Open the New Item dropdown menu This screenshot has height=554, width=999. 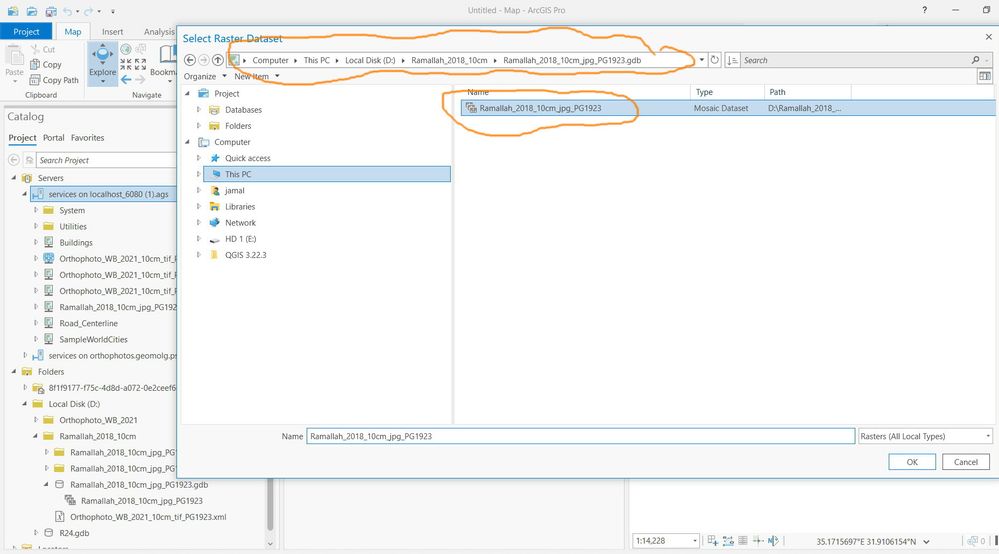click(257, 76)
